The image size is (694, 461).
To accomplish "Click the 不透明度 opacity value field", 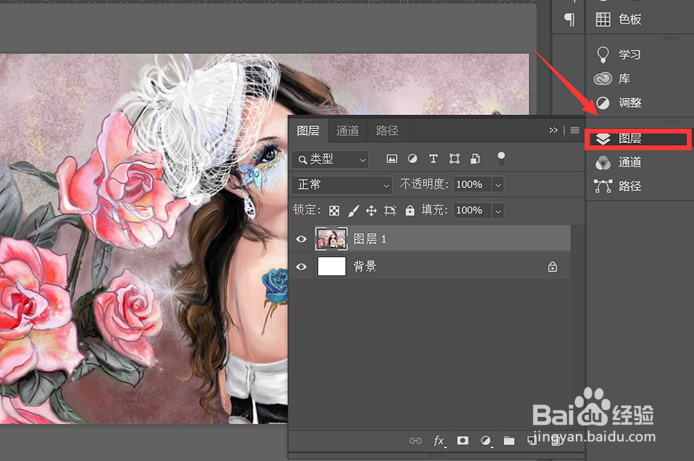I will pos(472,184).
